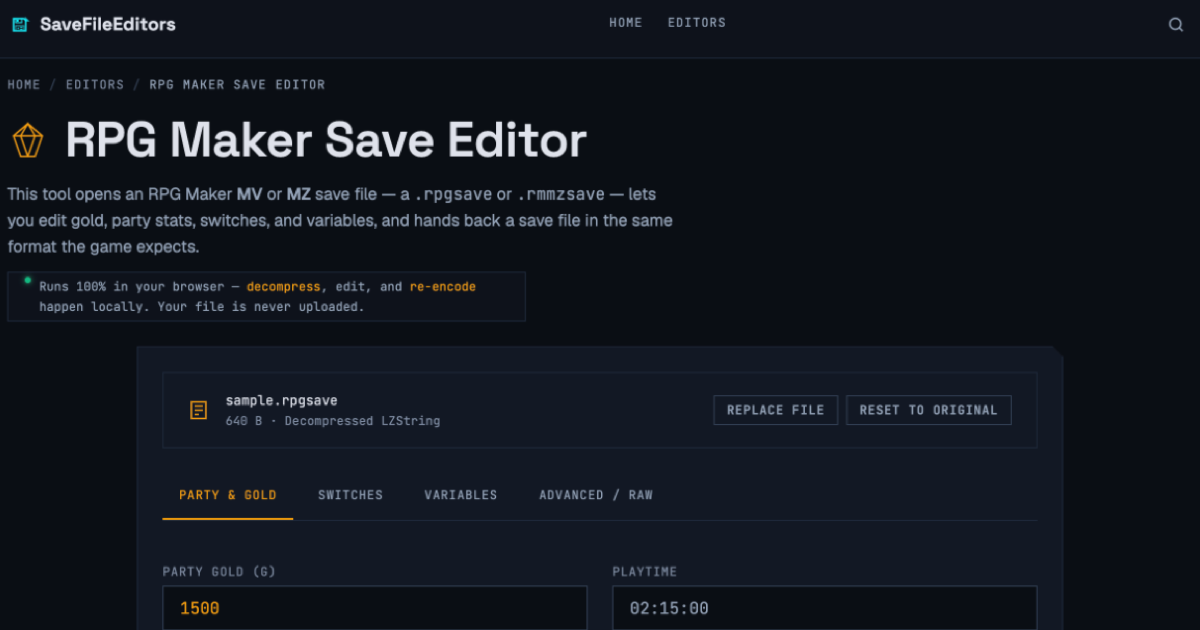The width and height of the screenshot is (1200, 630).
Task: Open the ADVANCED / RAW tab
Action: point(596,495)
